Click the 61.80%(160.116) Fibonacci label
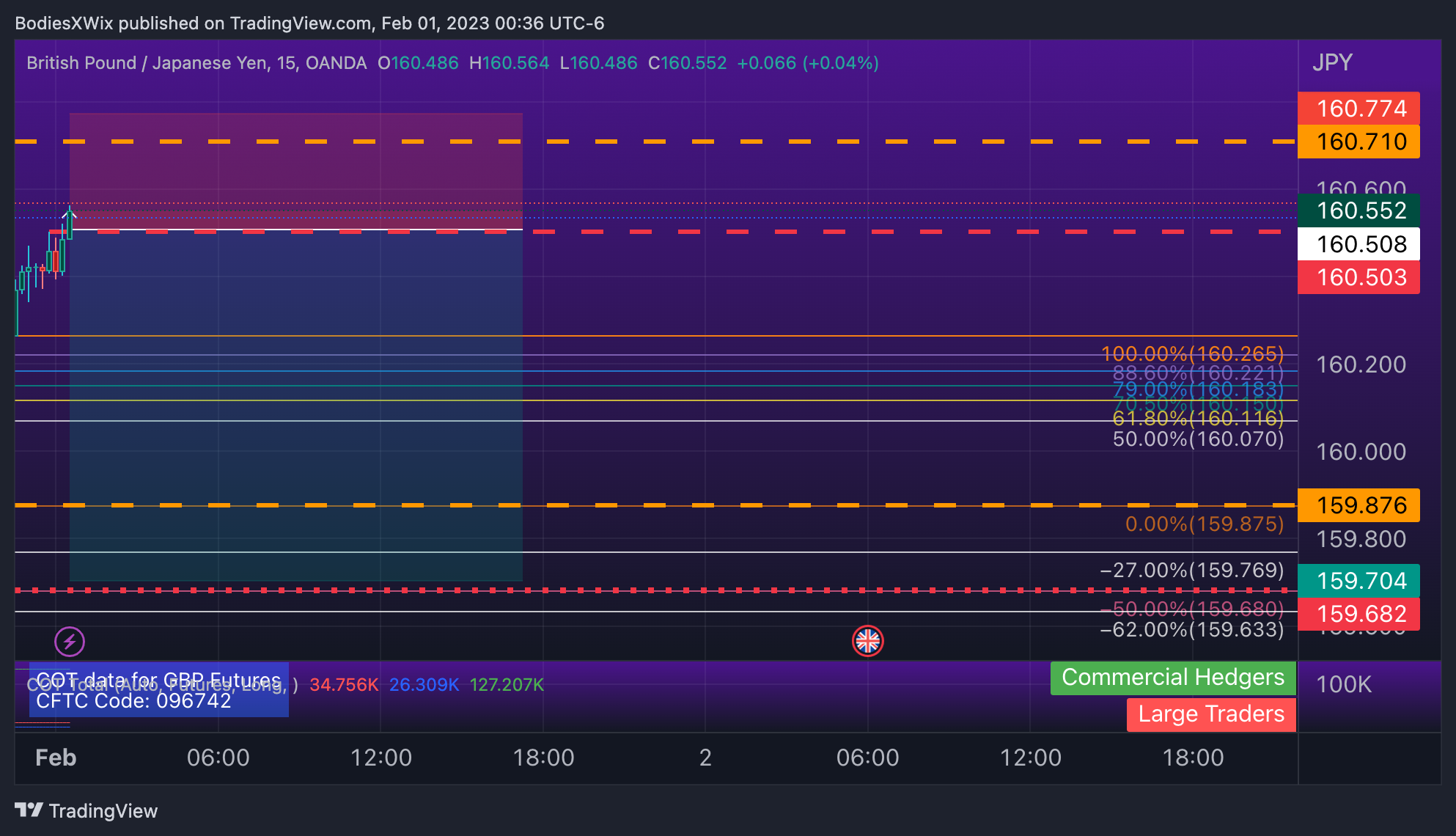The width and height of the screenshot is (1456, 836). point(1198,419)
